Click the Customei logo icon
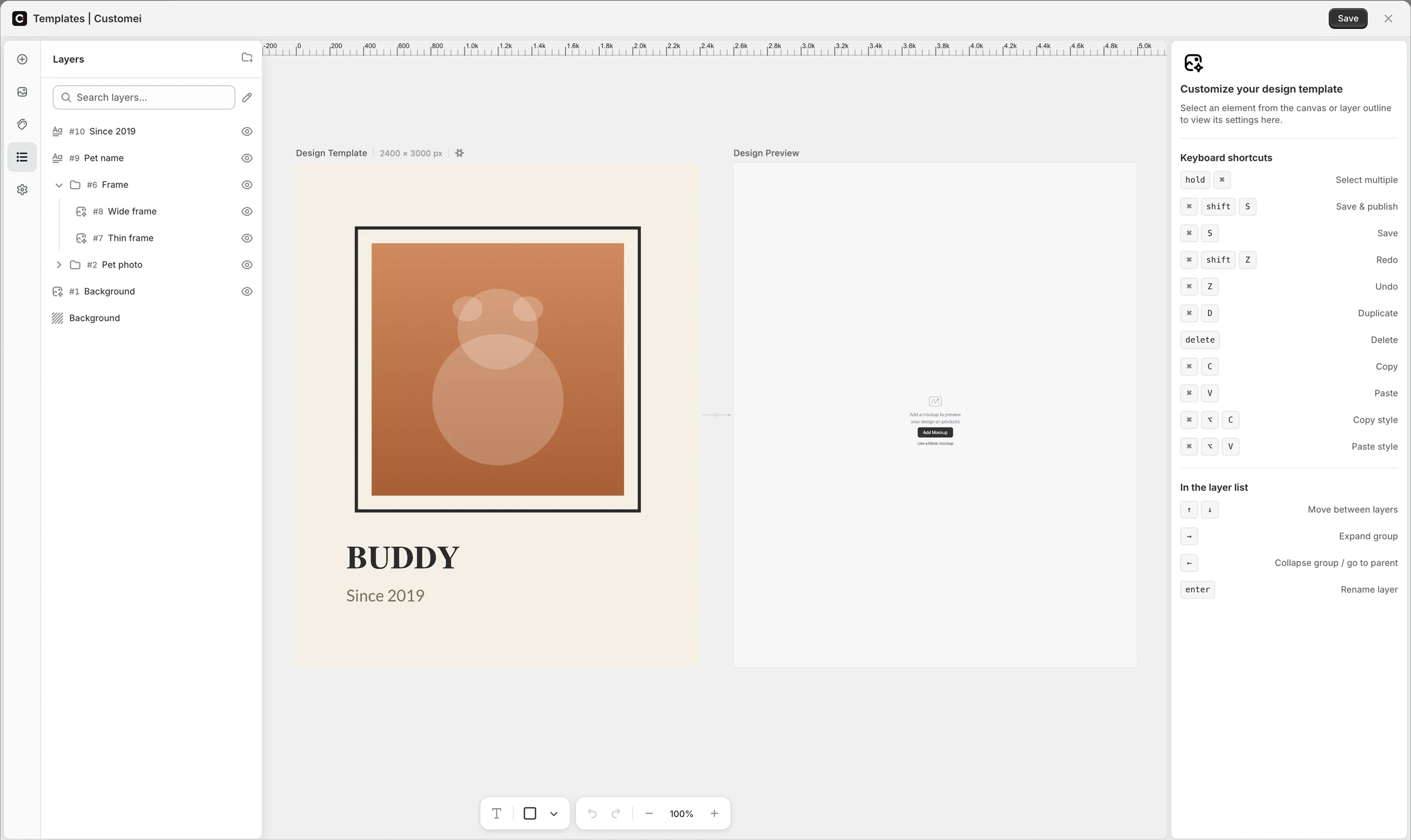This screenshot has height=840, width=1411. tap(19, 18)
